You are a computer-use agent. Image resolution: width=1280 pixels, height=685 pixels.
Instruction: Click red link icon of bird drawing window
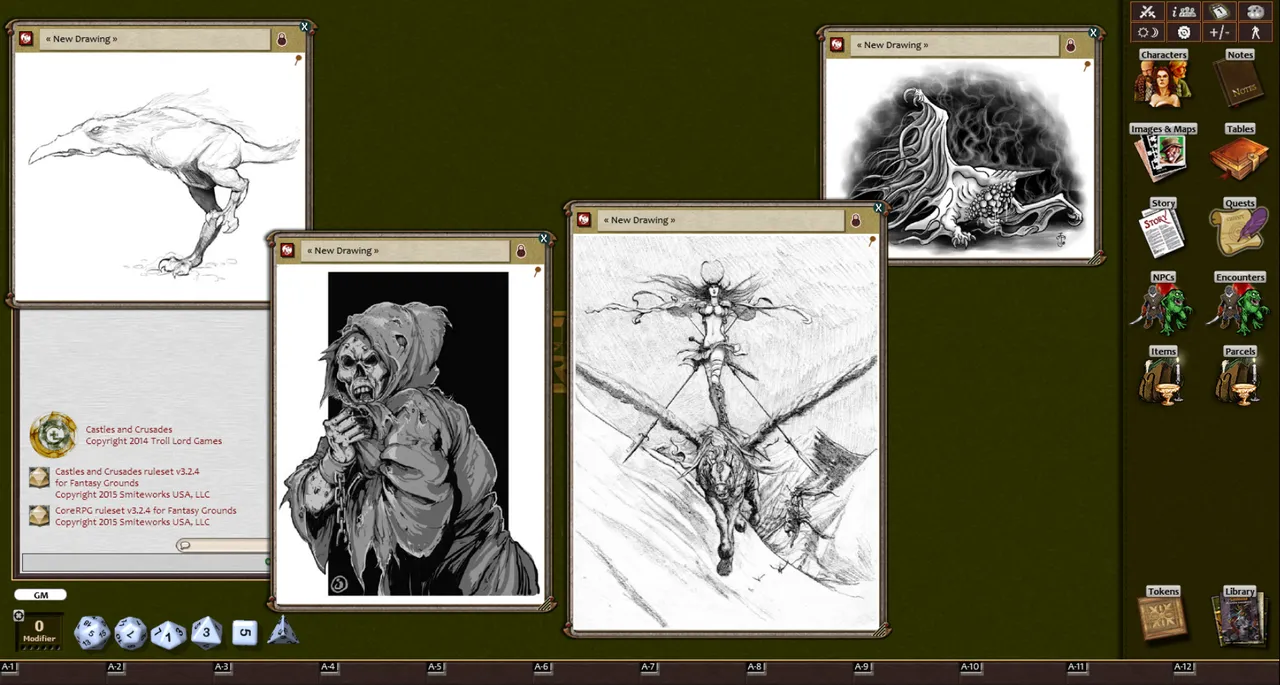pyautogui.click(x=27, y=39)
